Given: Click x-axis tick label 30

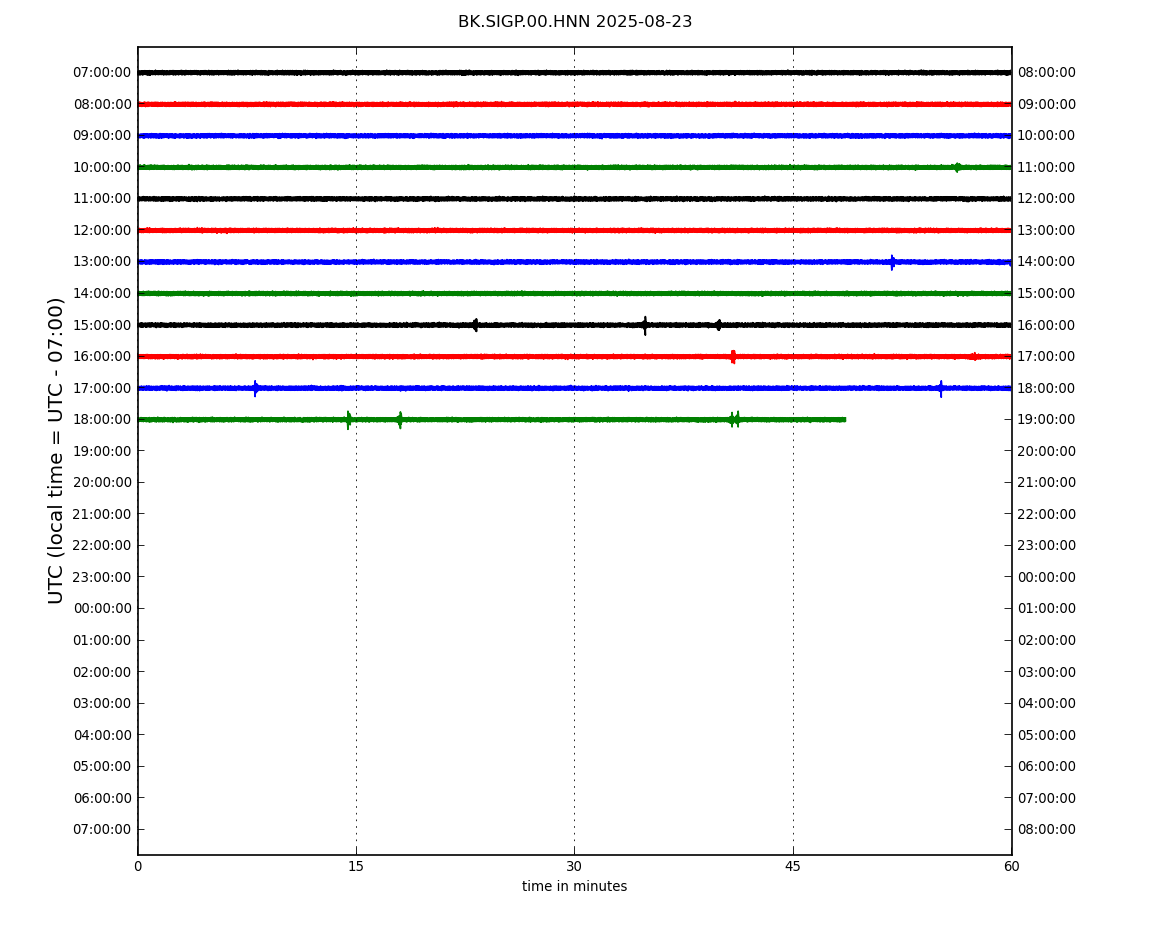Looking at the screenshot, I should (x=574, y=866).
